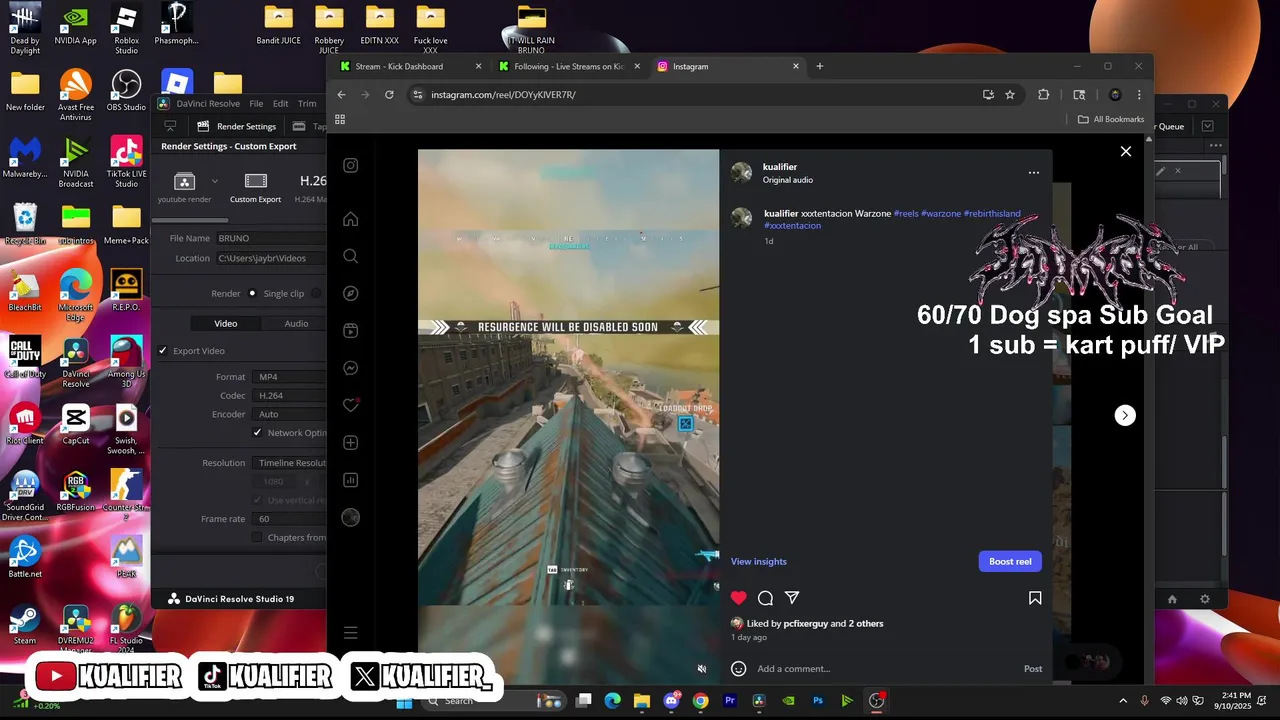Go back in the Chrome browser
Image resolution: width=1280 pixels, height=720 pixels.
[341, 94]
